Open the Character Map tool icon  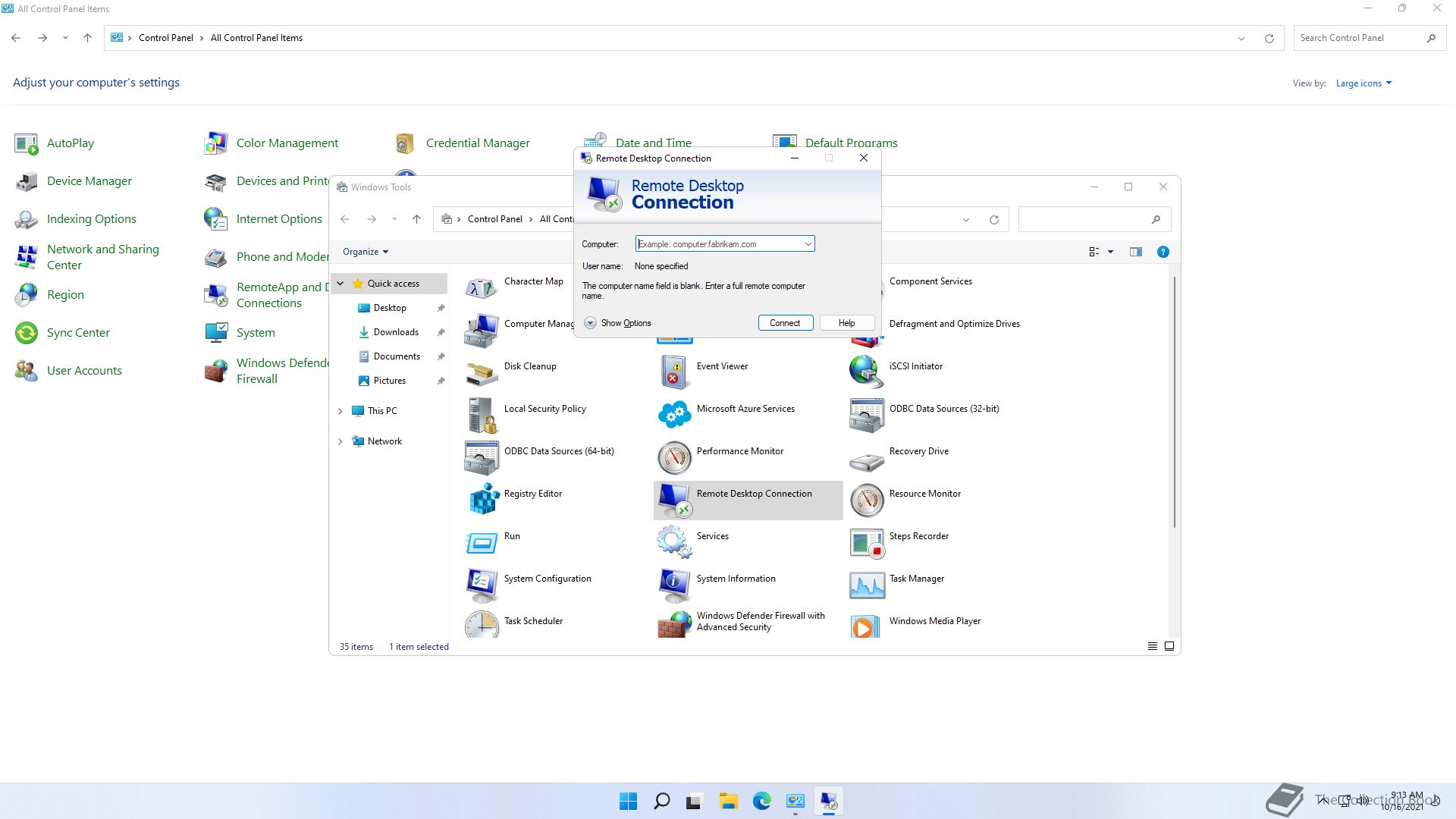pos(482,287)
